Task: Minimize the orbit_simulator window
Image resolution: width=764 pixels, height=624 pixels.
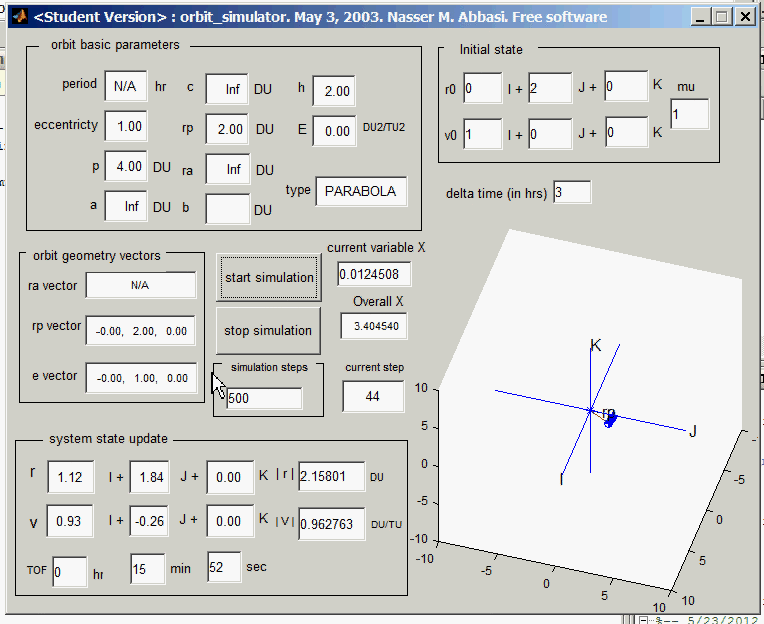Action: (x=700, y=17)
